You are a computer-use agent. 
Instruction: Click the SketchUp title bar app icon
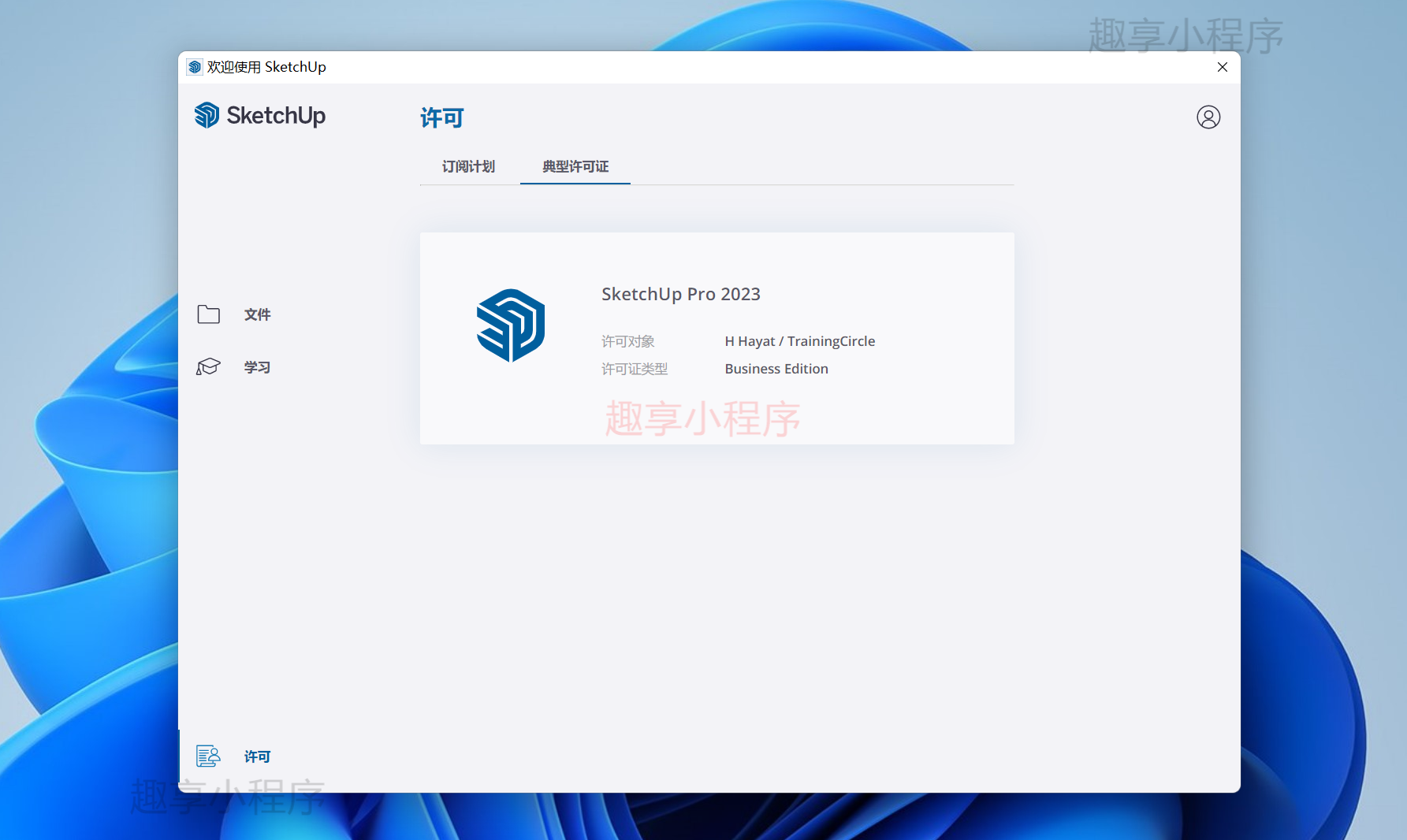coord(195,67)
